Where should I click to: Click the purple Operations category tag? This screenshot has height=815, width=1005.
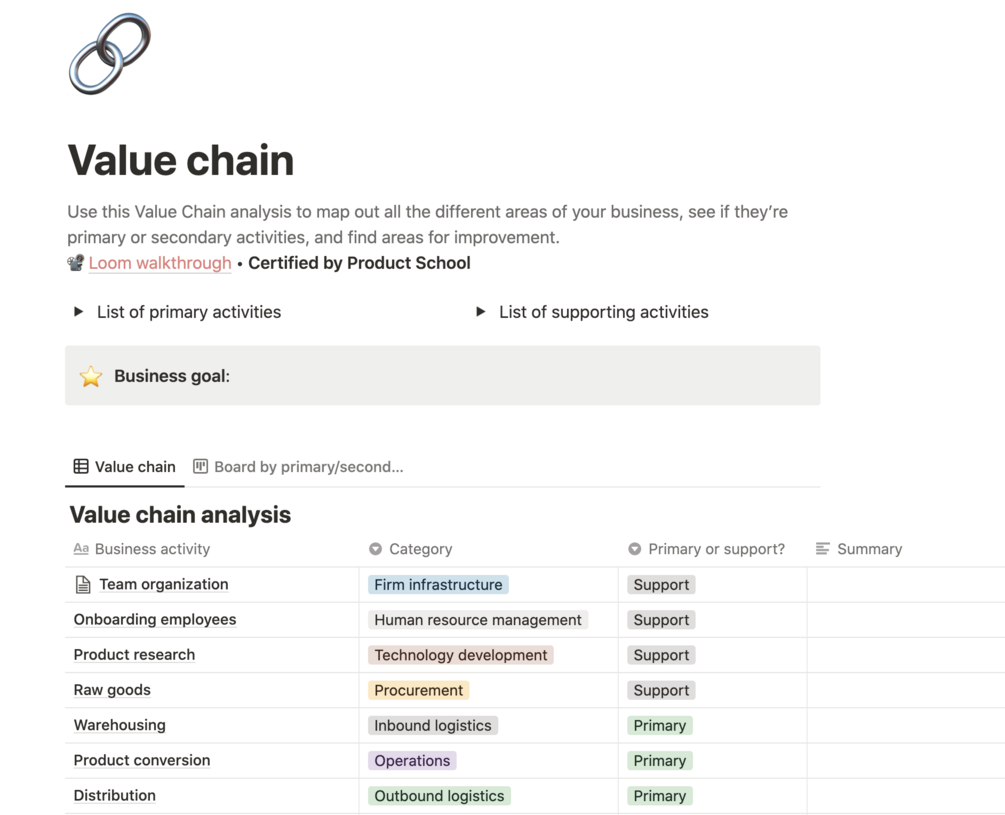[x=412, y=761]
